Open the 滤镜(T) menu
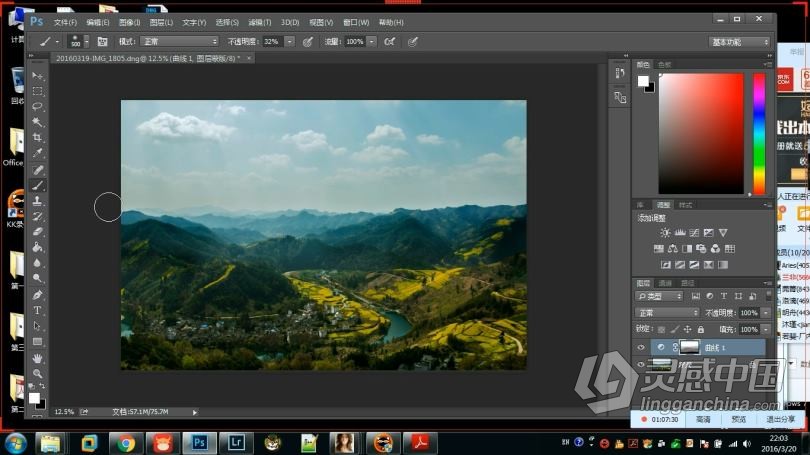The width and height of the screenshot is (810, 455). pyautogui.click(x=259, y=23)
